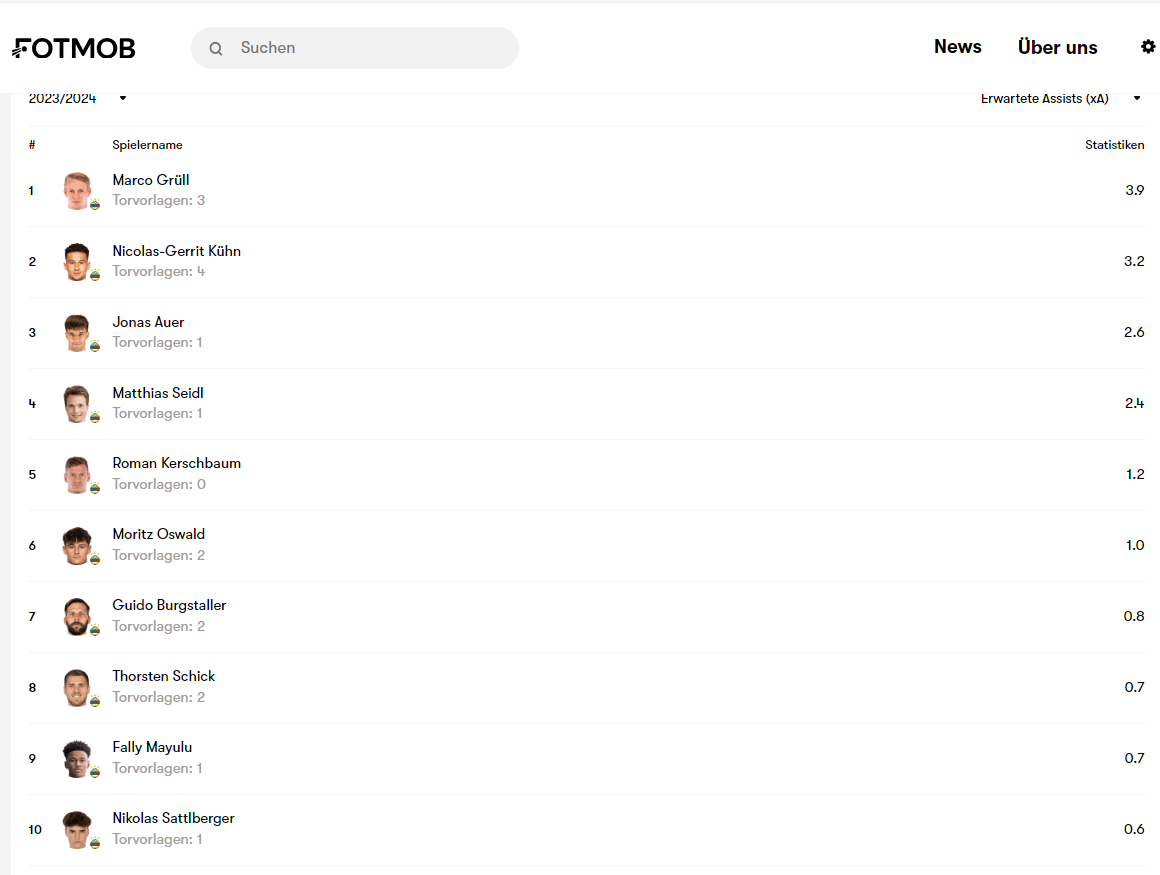
Task: Click the Statistiken column header
Action: (x=1114, y=145)
